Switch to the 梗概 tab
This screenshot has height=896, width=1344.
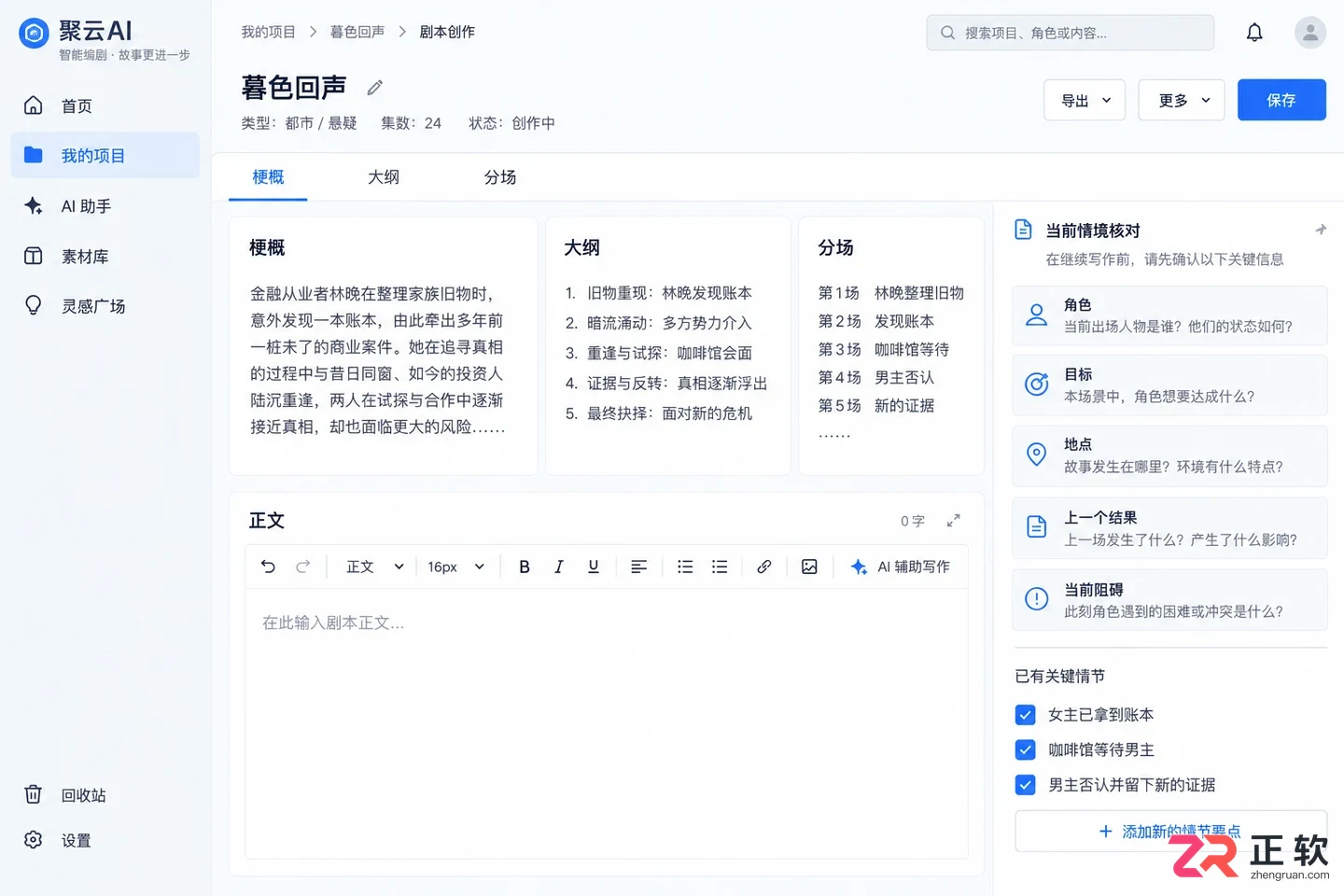pos(268,177)
